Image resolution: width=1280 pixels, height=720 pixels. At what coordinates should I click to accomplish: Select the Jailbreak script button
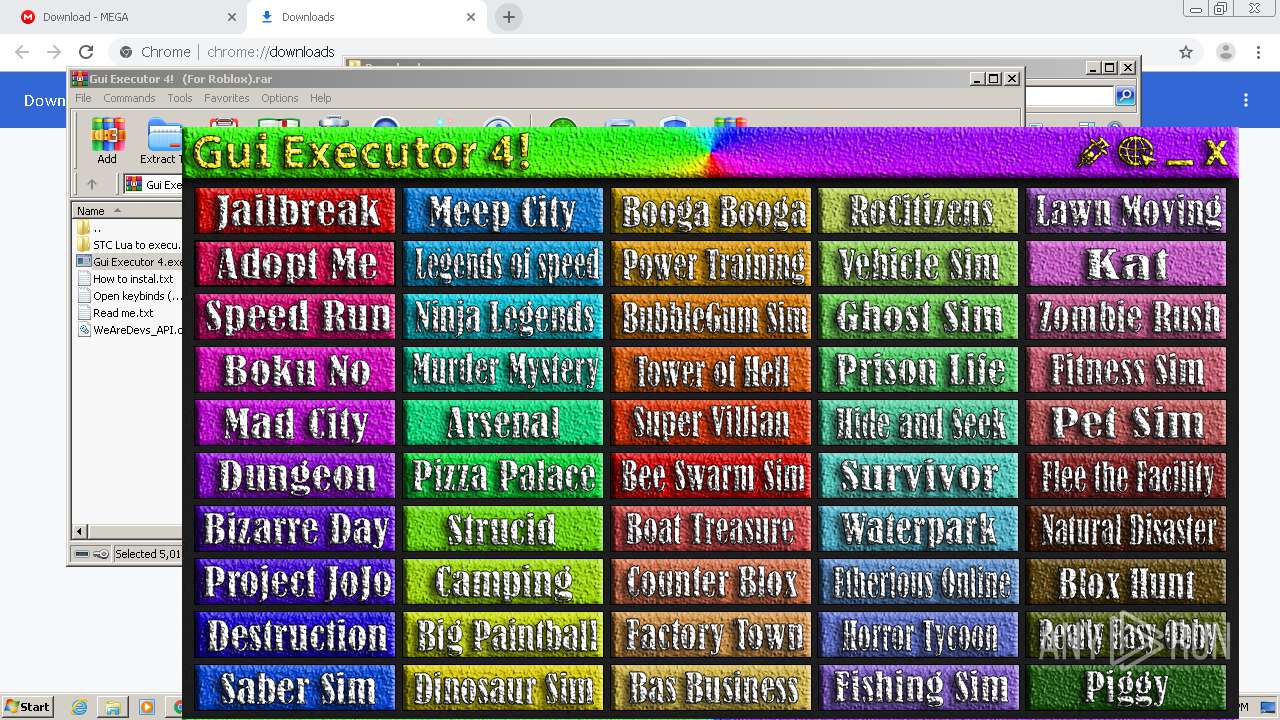tap(297, 211)
